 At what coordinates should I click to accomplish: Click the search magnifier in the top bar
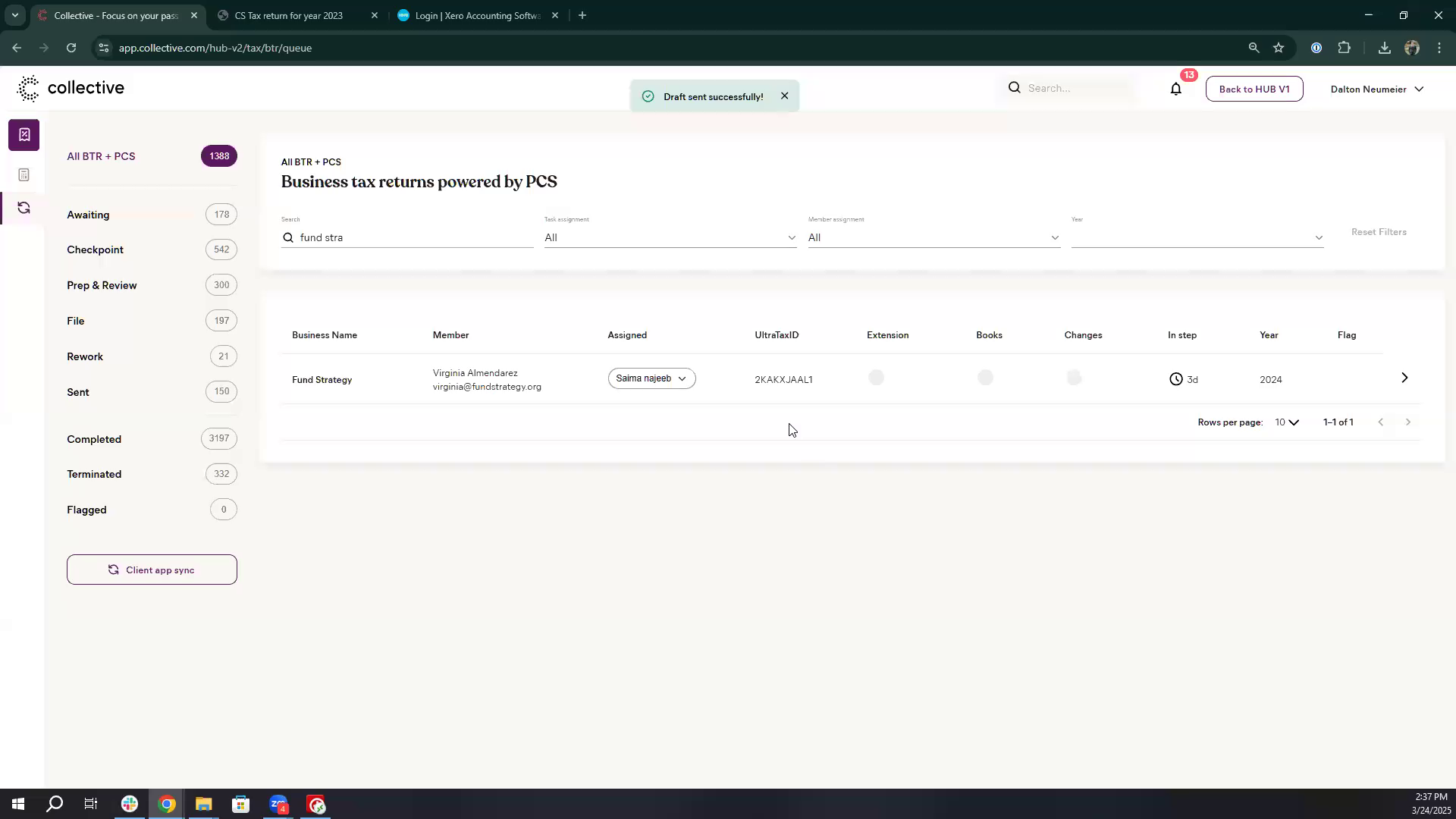[x=1014, y=88]
